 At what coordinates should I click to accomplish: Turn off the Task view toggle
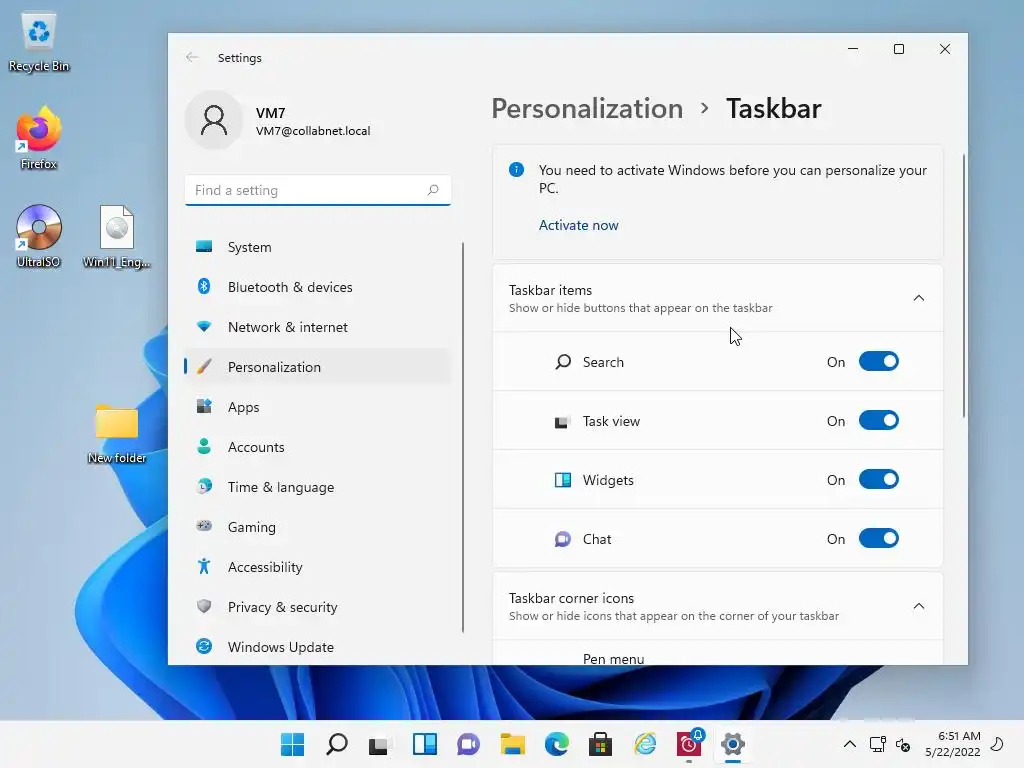878,420
